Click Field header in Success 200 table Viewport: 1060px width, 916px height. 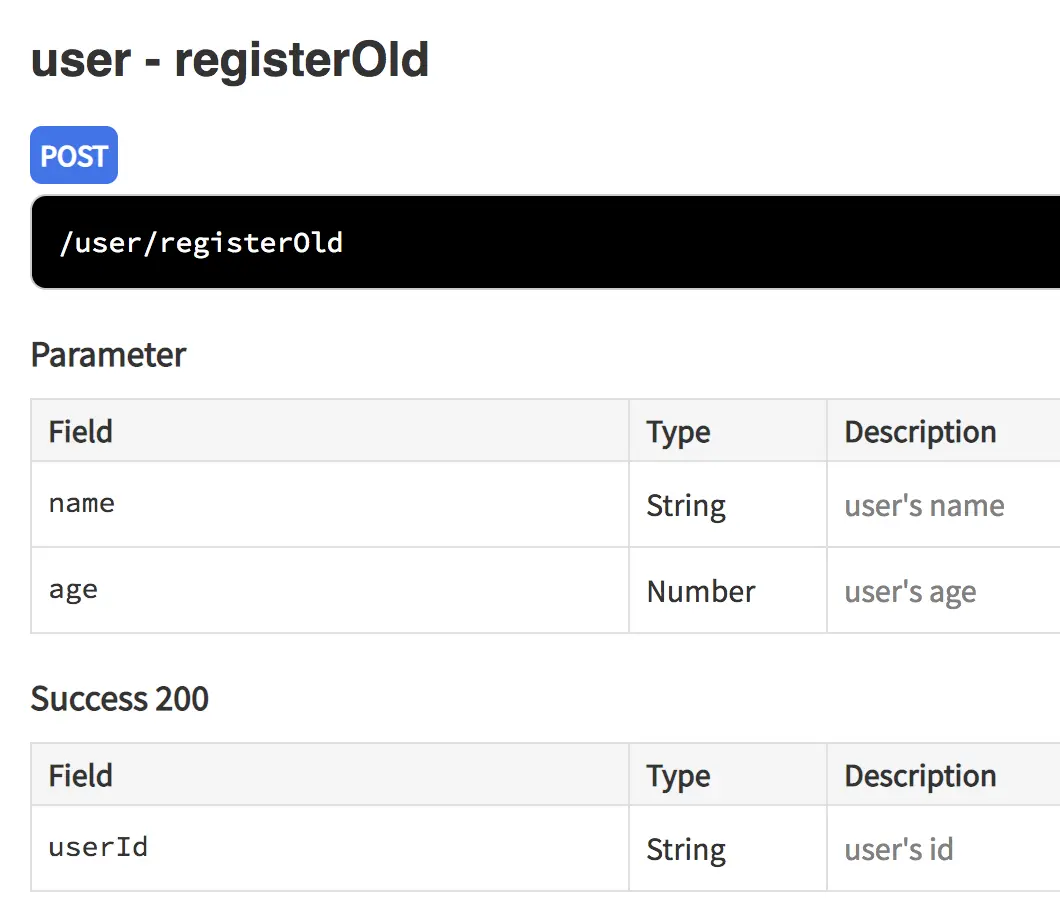tap(80, 776)
